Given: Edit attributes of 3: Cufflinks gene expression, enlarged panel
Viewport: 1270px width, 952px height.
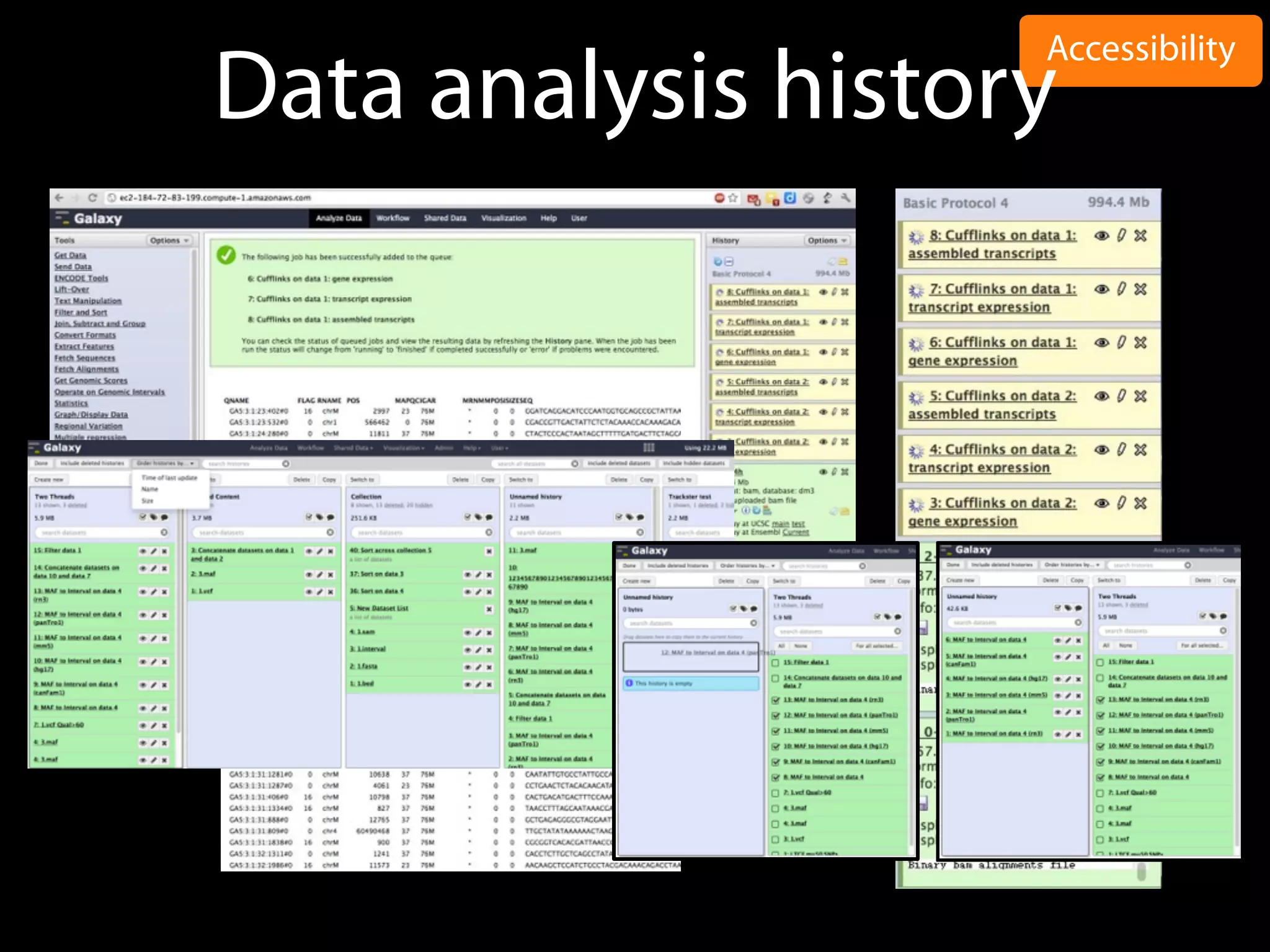Looking at the screenshot, I should point(1121,503).
